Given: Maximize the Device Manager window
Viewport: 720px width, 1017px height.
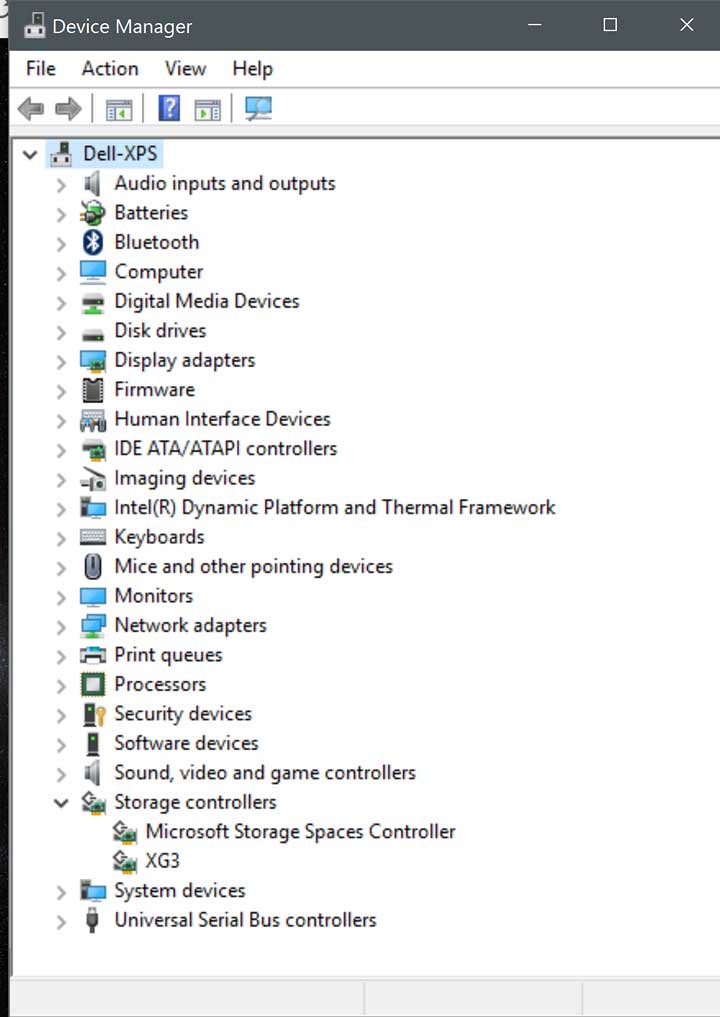Looking at the screenshot, I should coord(610,25).
